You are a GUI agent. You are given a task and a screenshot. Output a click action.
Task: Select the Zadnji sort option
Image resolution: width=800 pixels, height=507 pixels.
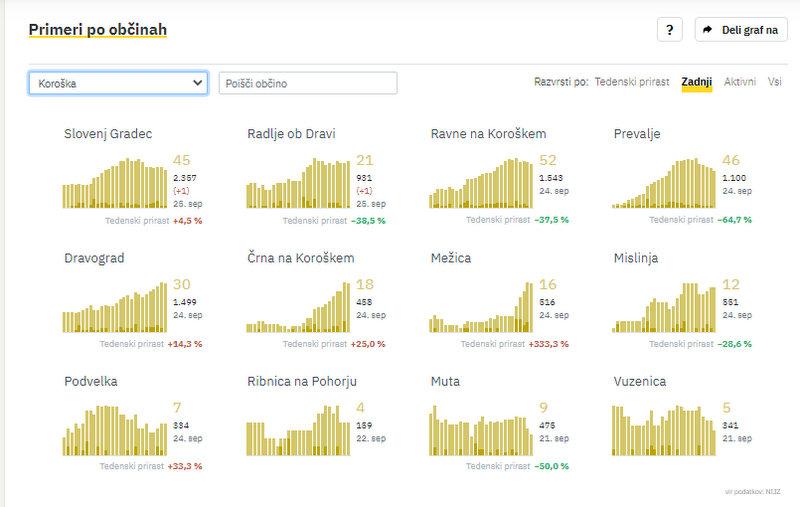[x=696, y=82]
